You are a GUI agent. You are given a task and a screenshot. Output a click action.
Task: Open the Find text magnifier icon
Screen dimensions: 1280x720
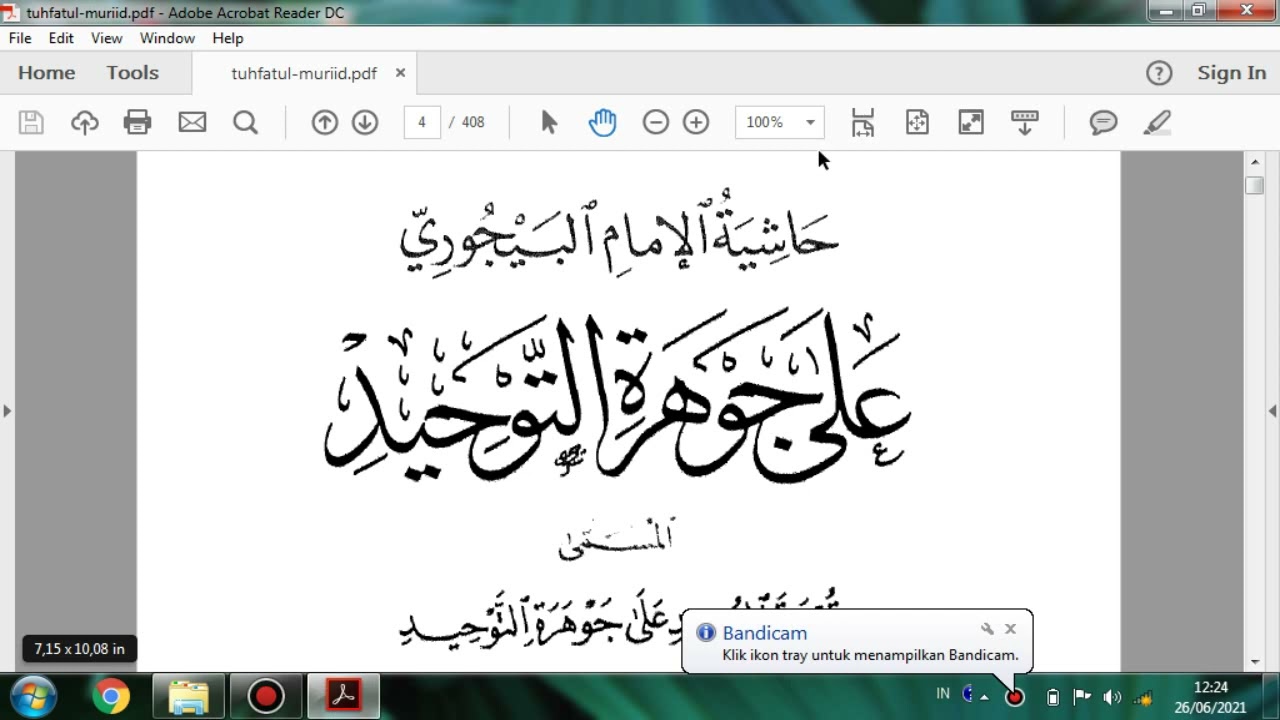tap(245, 122)
